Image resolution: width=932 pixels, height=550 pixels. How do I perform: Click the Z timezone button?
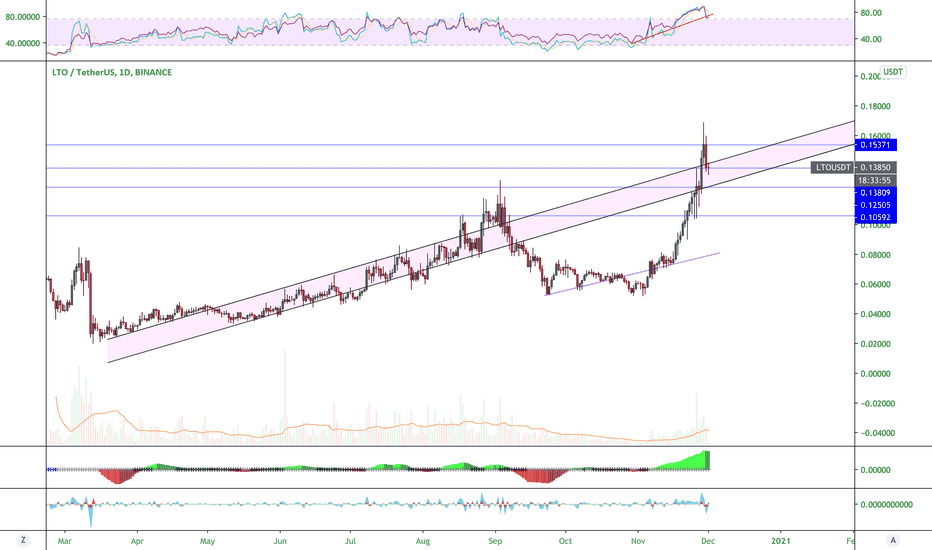[x=23, y=540]
